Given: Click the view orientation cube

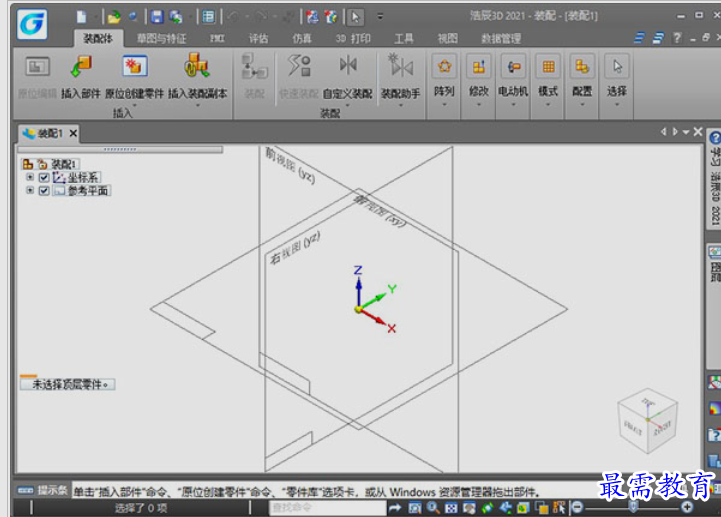Looking at the screenshot, I should [647, 421].
